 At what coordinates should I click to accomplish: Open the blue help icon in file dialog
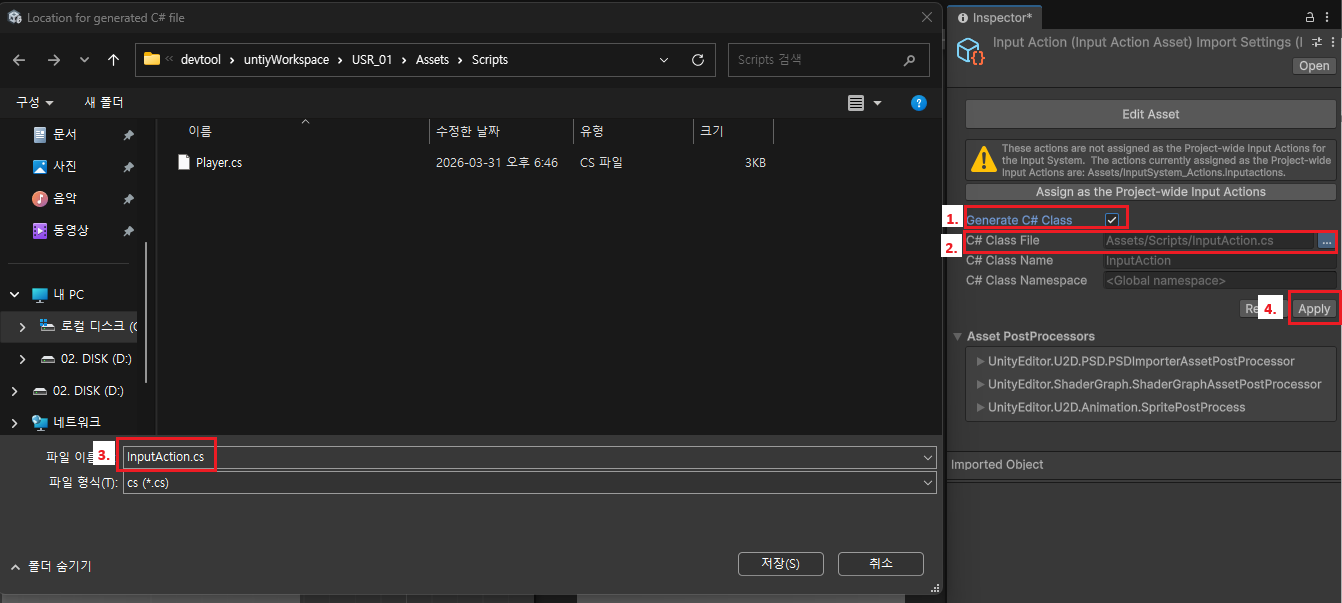tap(918, 103)
